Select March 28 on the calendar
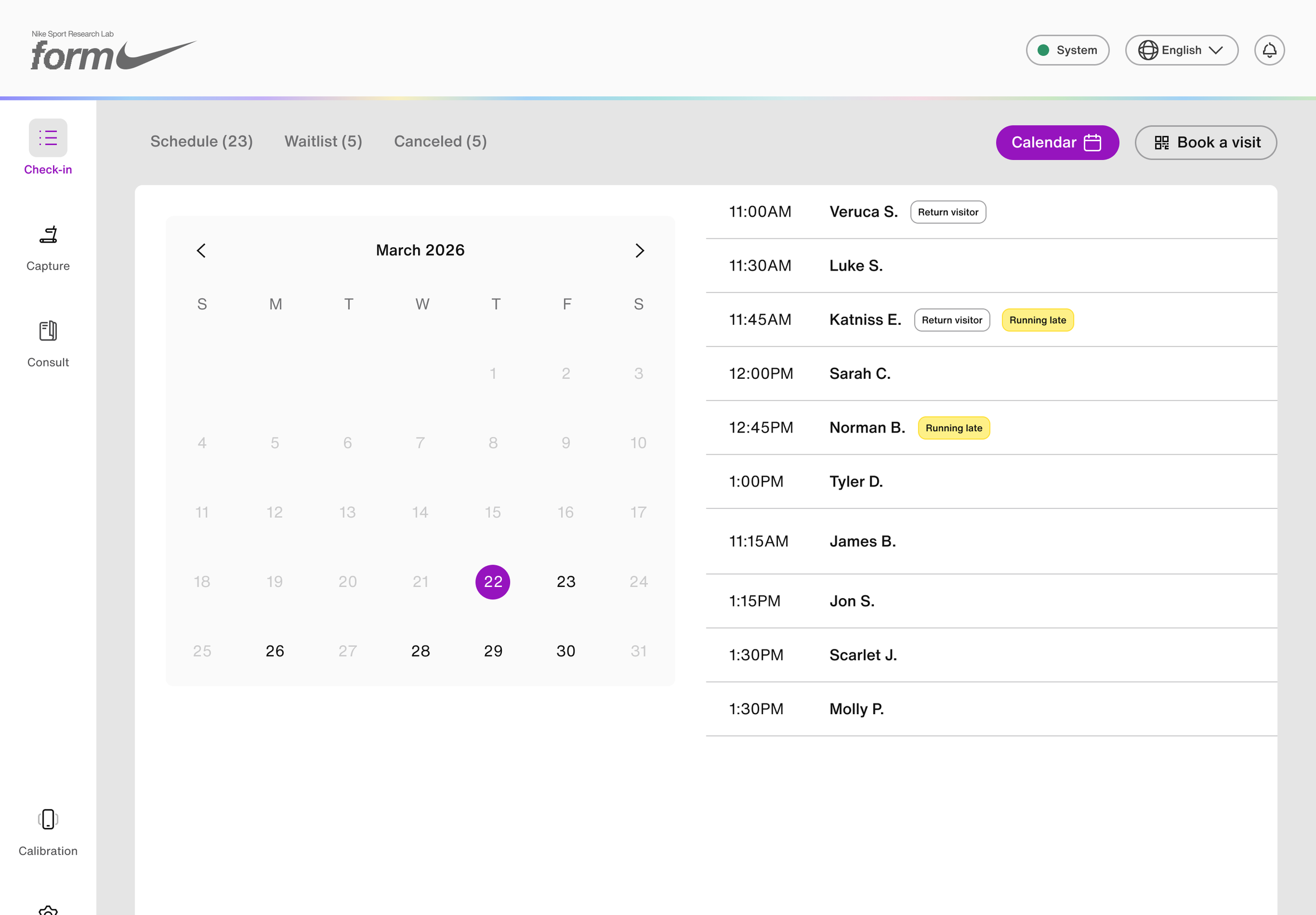This screenshot has height=915, width=1316. click(x=420, y=651)
